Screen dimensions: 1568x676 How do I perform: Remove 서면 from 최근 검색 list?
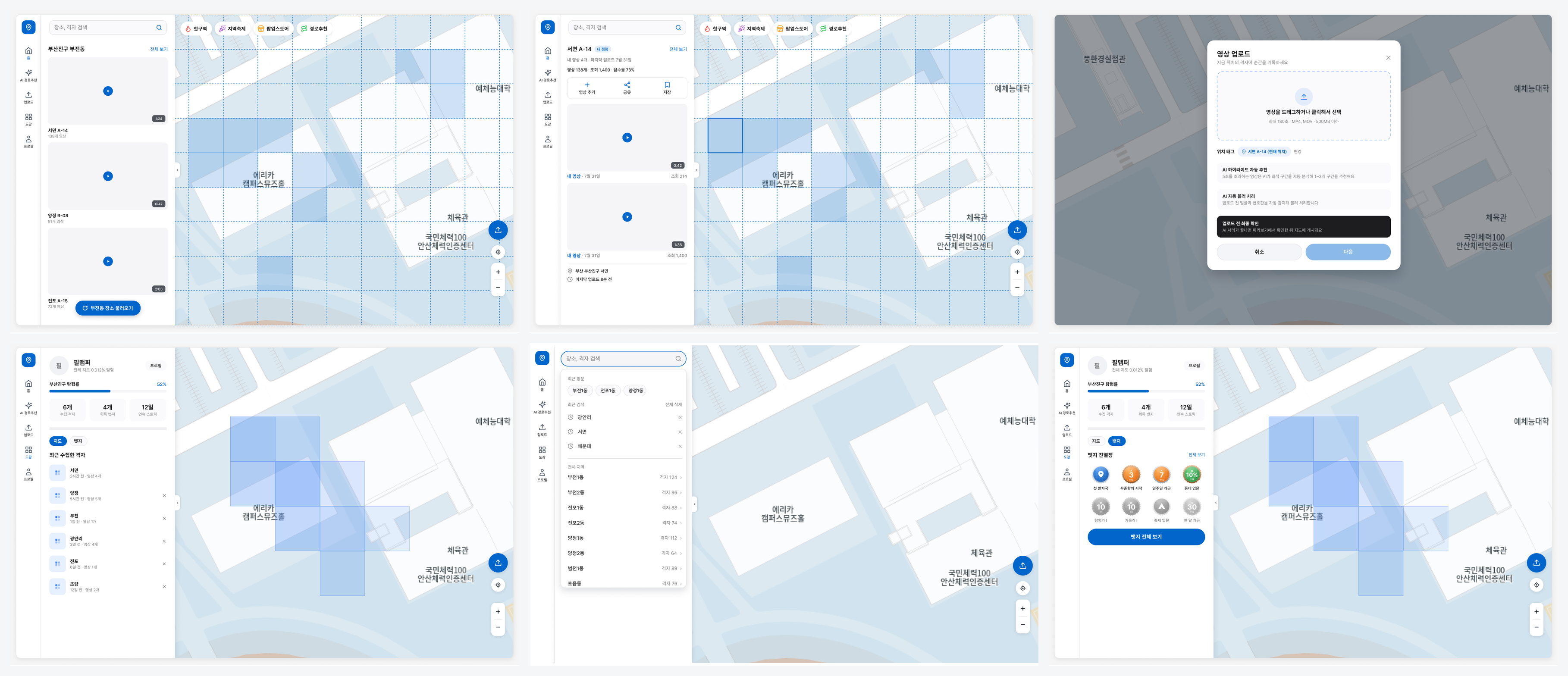pyautogui.click(x=680, y=432)
